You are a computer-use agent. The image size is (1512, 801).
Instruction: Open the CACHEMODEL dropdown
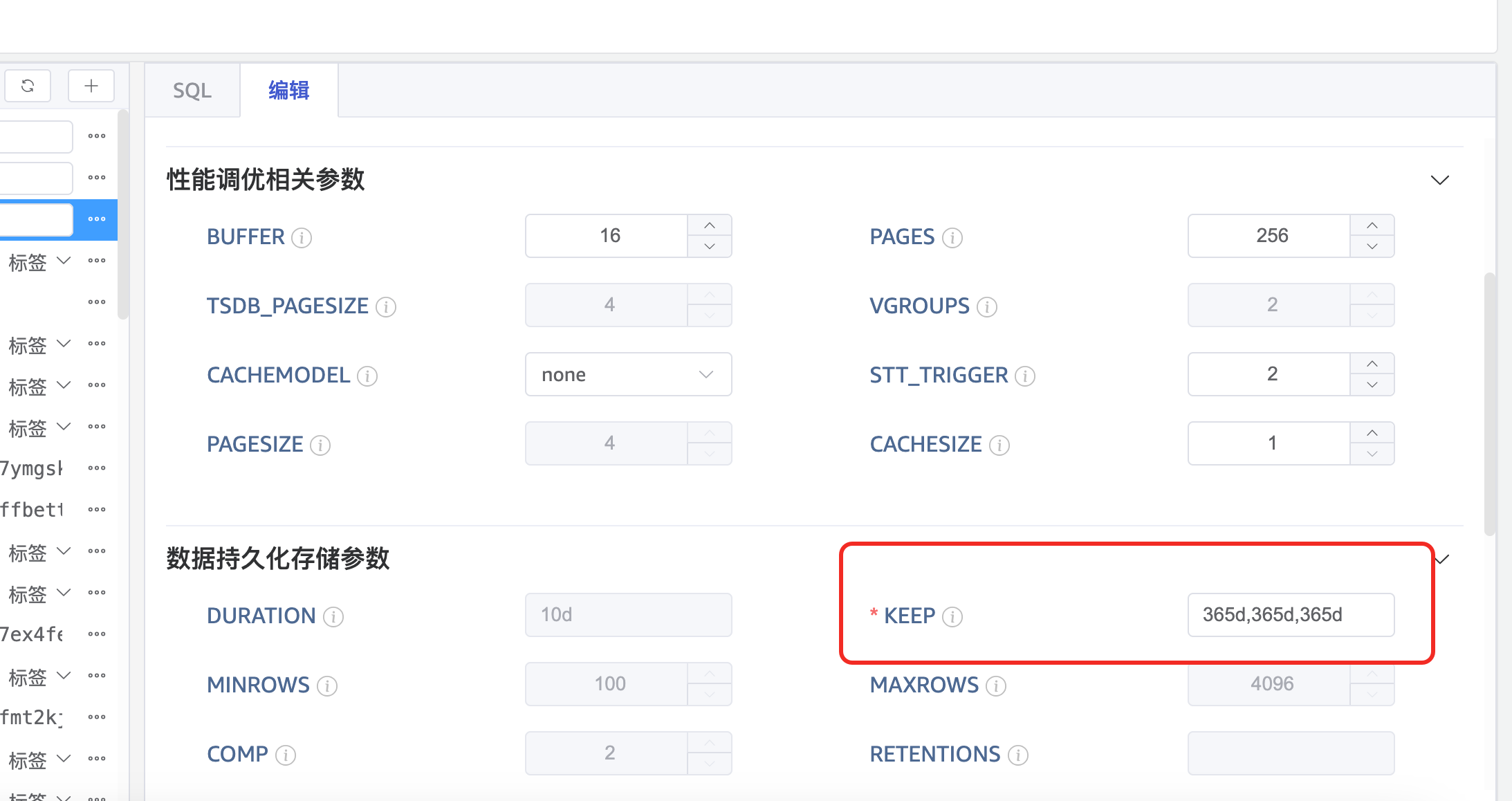click(x=628, y=374)
